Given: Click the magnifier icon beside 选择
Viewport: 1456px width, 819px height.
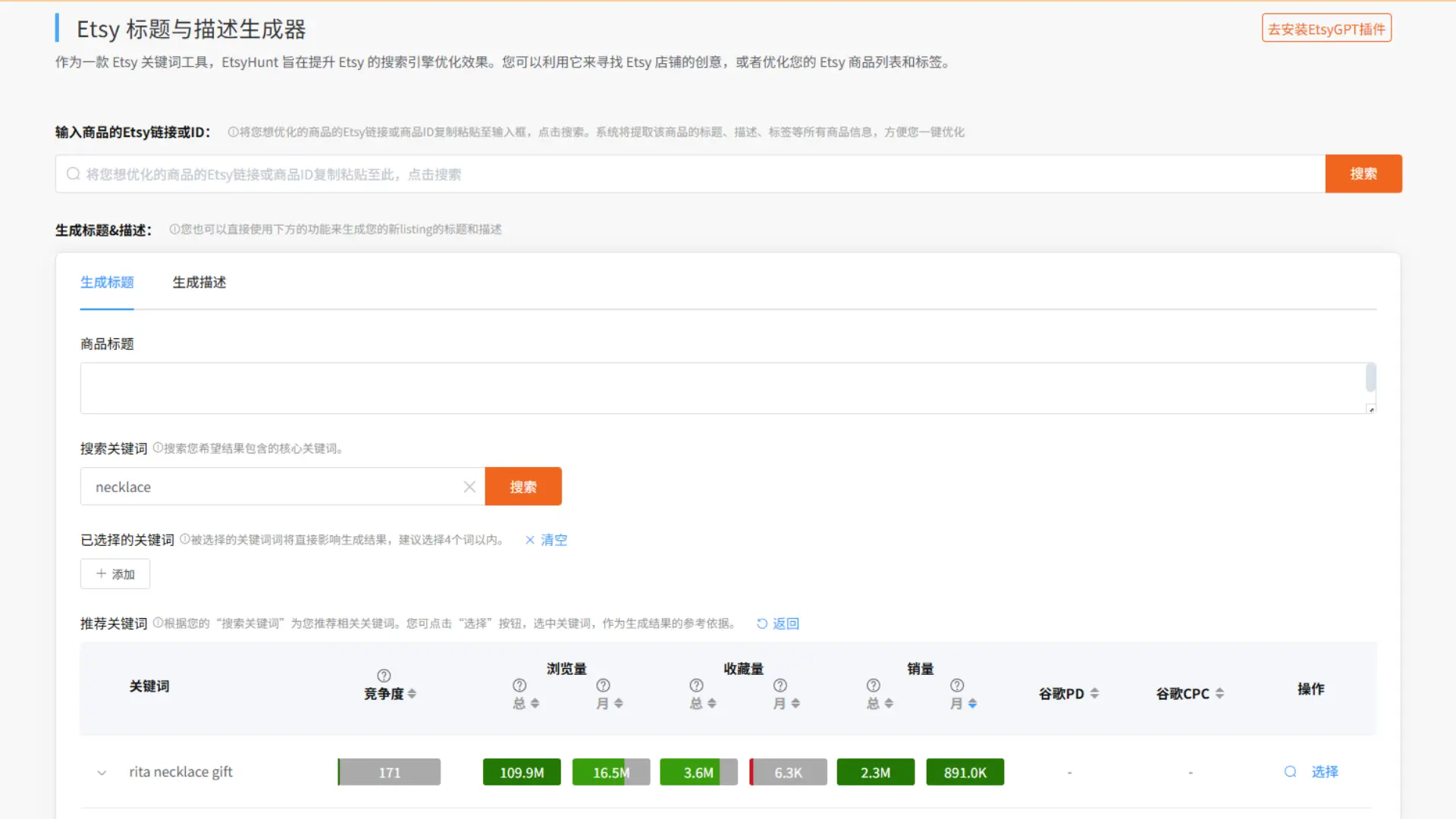Looking at the screenshot, I should (x=1290, y=771).
